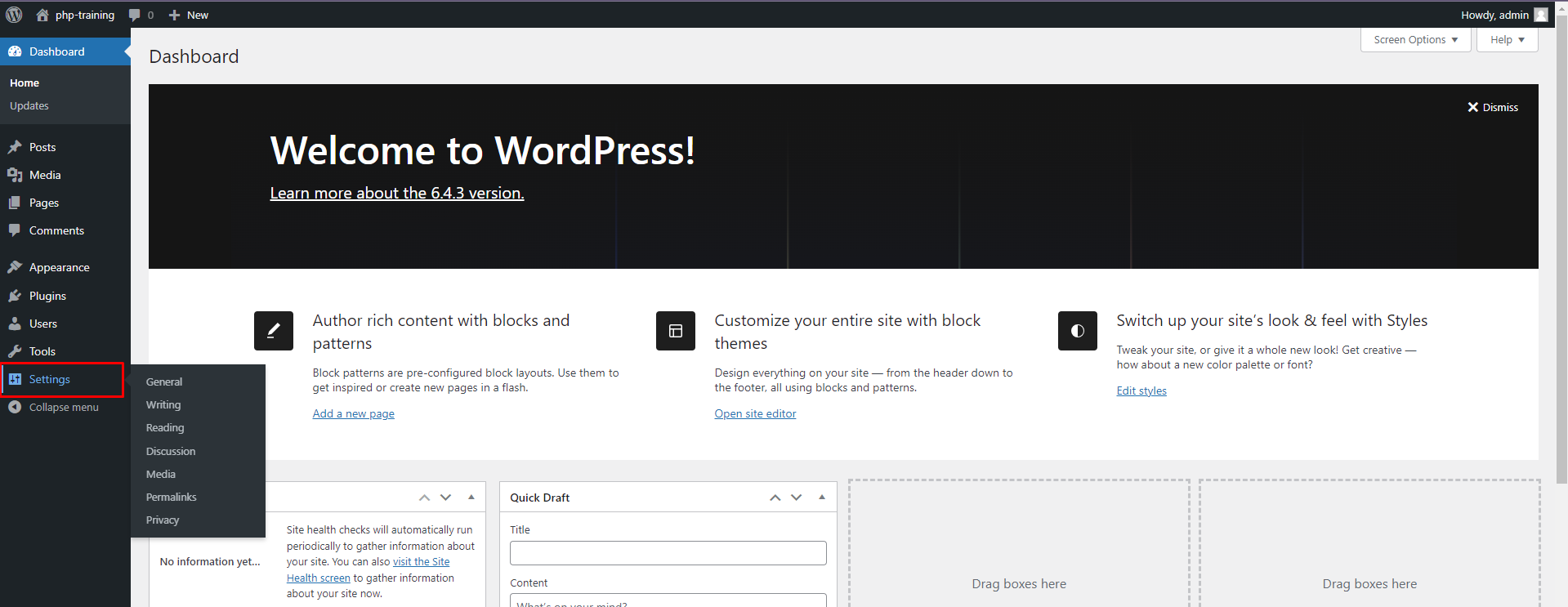Toggle Site Health panel collapse triangle
The image size is (1568, 607).
pos(471,497)
